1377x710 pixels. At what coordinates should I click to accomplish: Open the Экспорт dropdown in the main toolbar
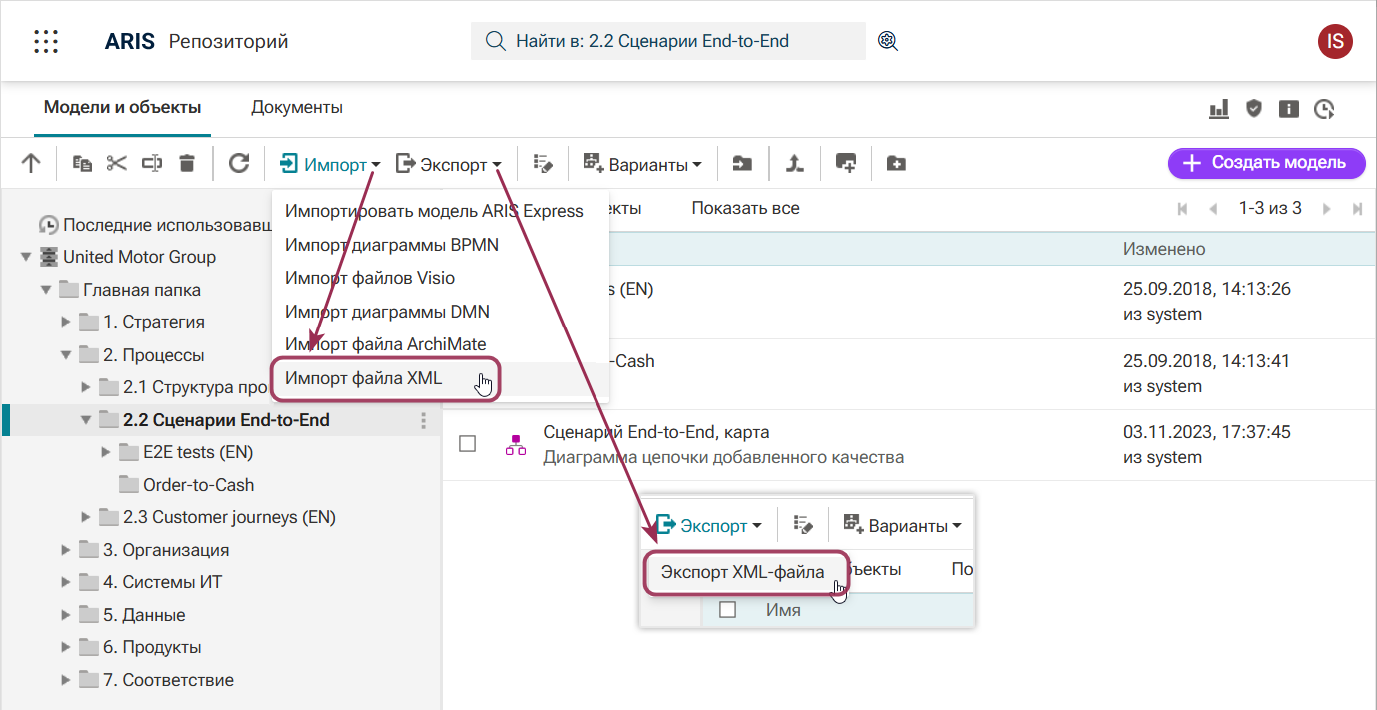[449, 164]
